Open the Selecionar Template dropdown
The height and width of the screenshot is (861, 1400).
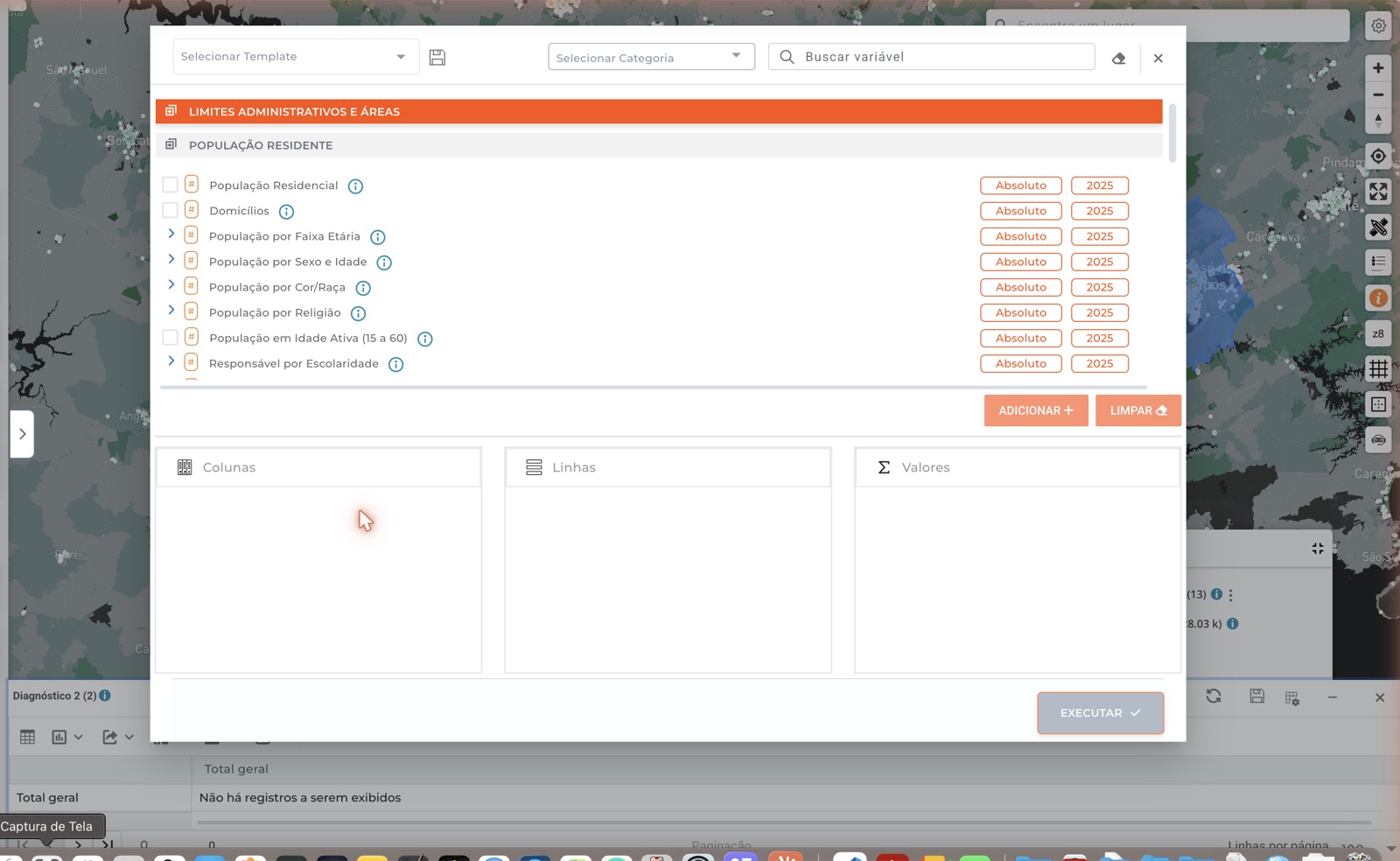(296, 57)
